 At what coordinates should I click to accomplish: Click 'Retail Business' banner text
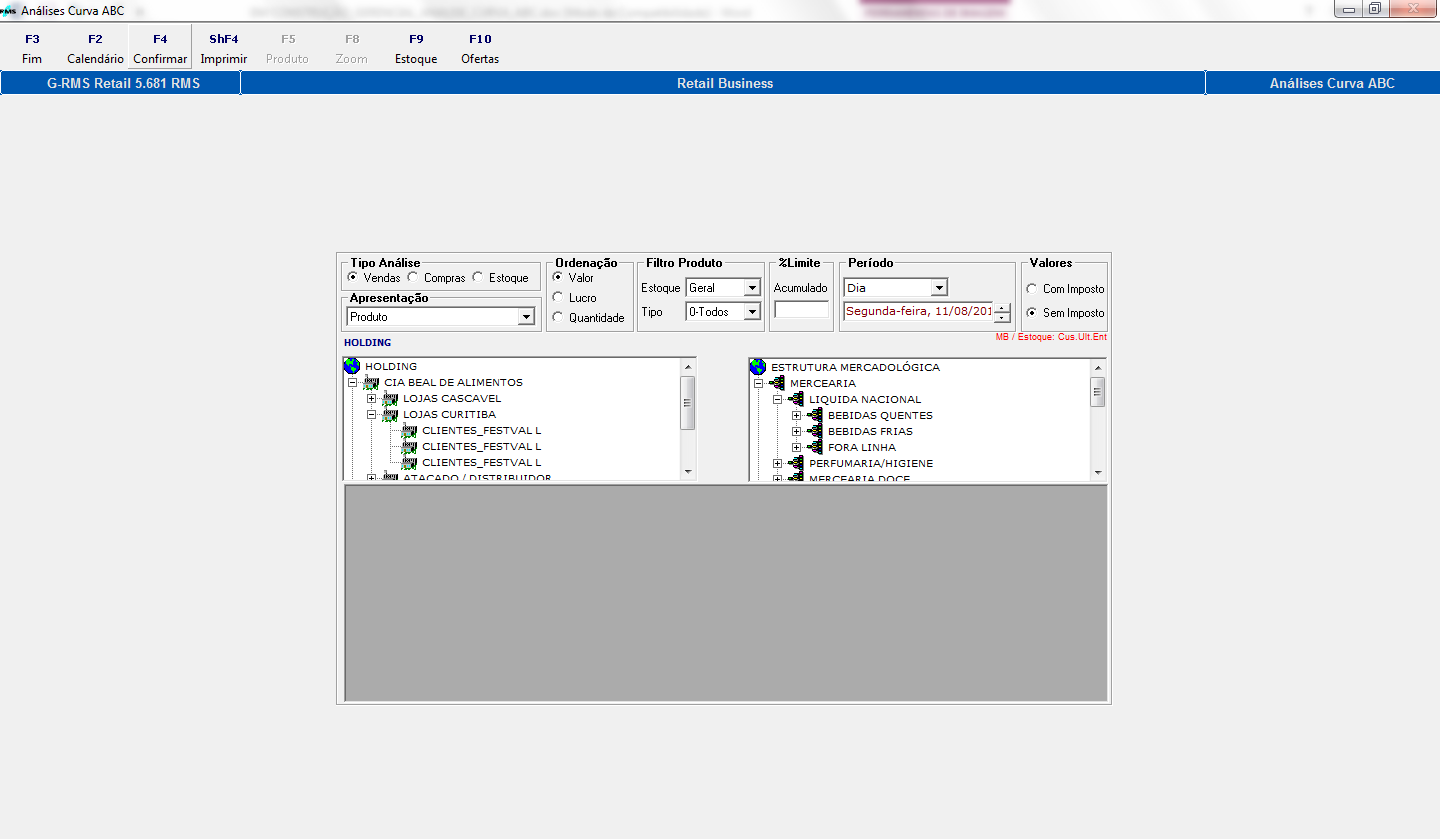point(725,83)
